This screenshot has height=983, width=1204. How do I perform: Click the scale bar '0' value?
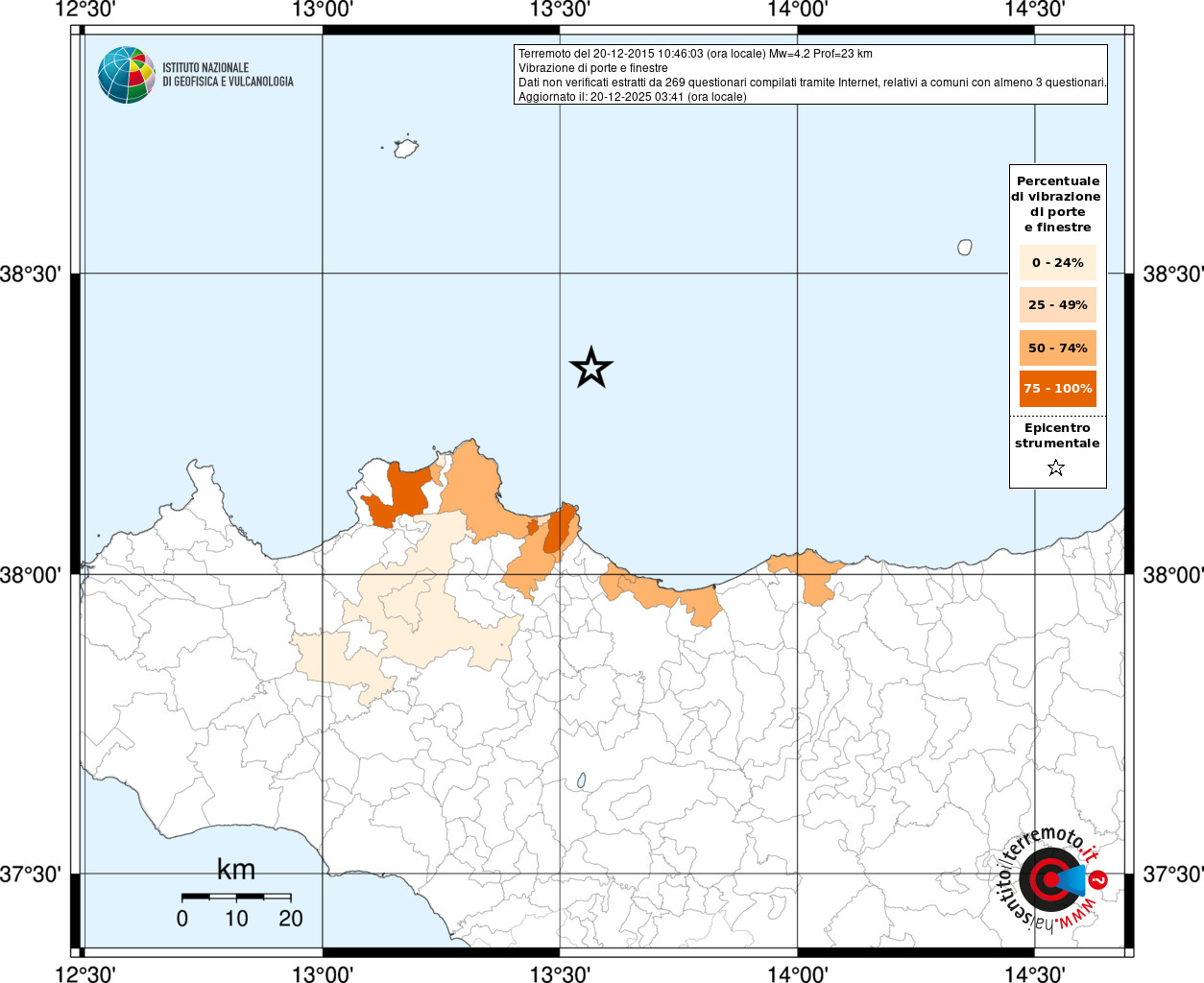pos(182,919)
